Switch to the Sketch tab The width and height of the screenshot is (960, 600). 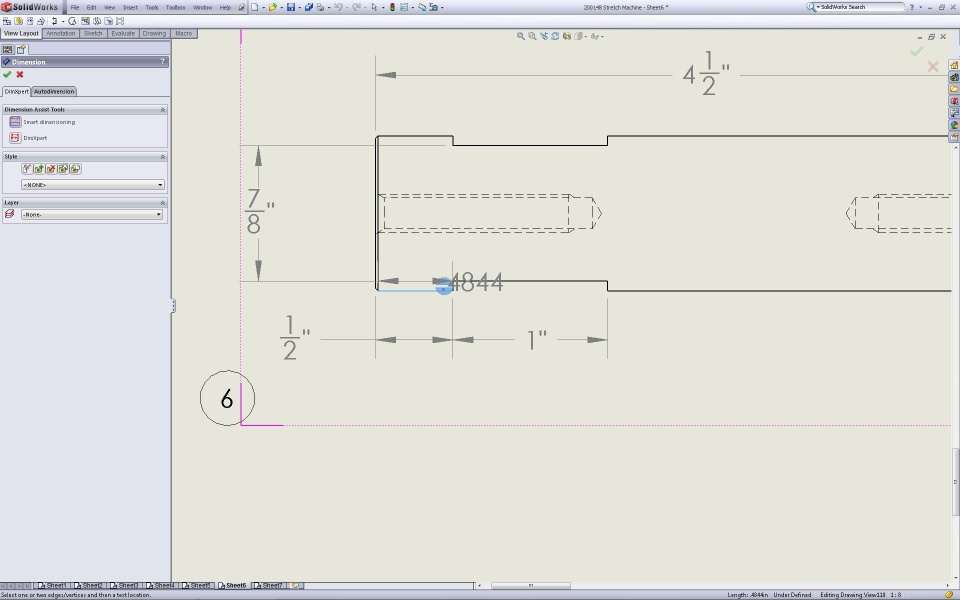click(x=93, y=34)
